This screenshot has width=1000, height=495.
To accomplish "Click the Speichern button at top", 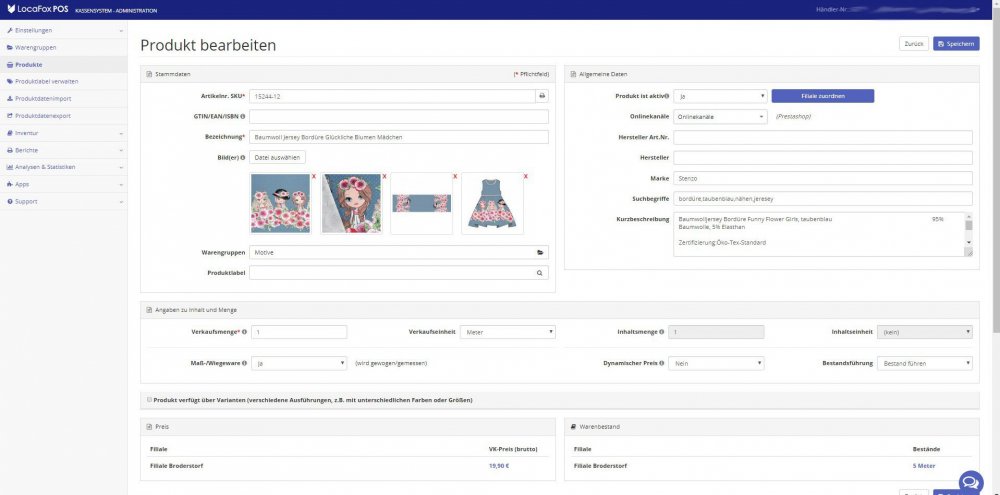I will click(x=956, y=43).
